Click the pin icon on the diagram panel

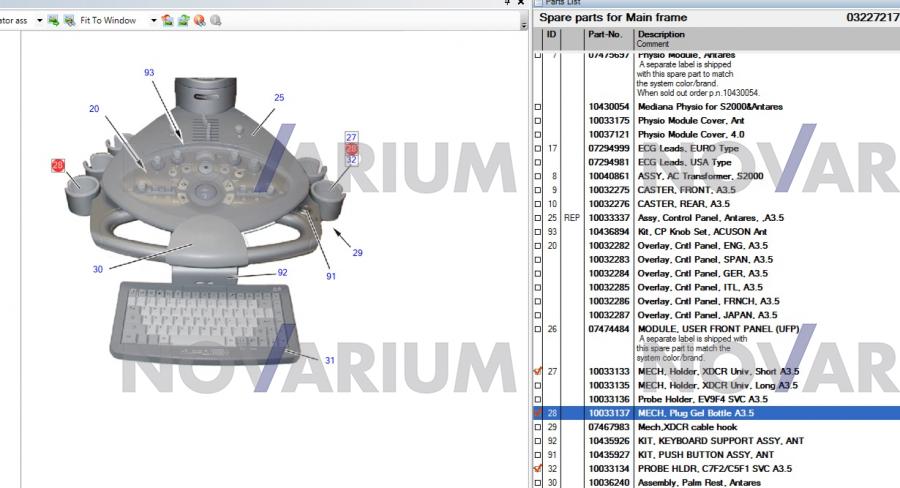point(507,4)
